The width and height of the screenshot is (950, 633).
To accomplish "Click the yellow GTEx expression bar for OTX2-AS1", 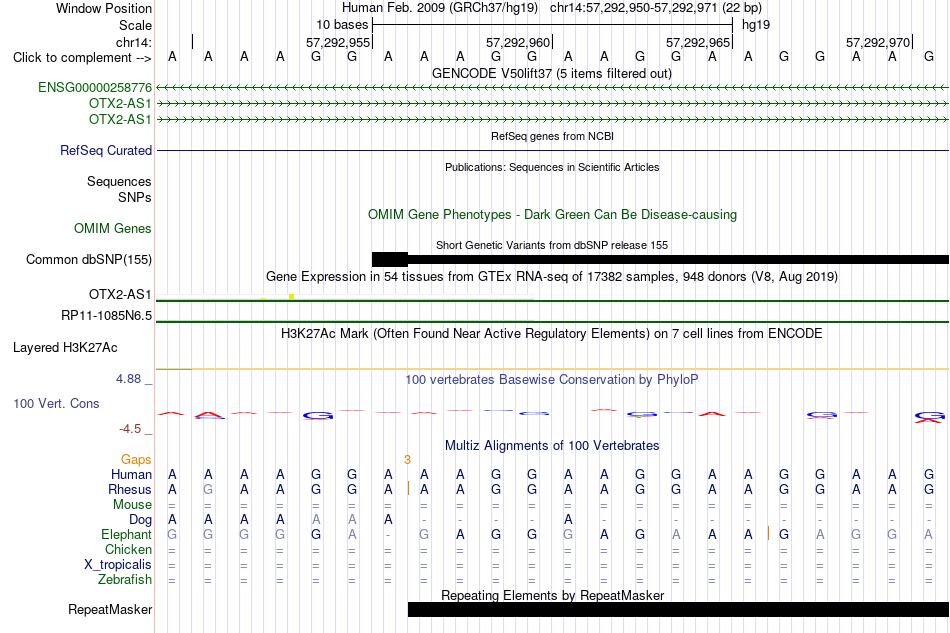I will (x=291, y=296).
